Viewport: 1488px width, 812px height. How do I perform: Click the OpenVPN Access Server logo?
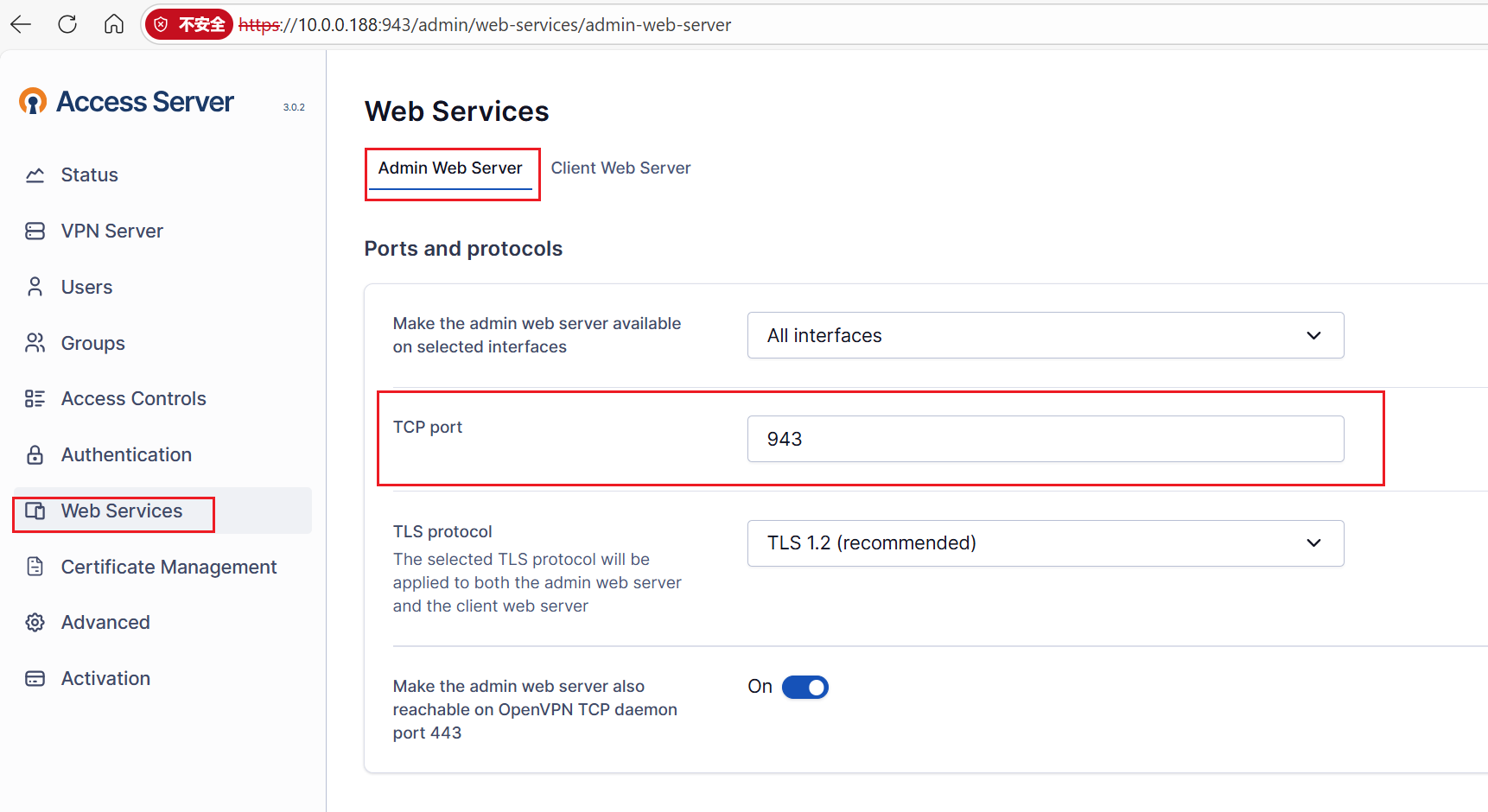point(33,102)
